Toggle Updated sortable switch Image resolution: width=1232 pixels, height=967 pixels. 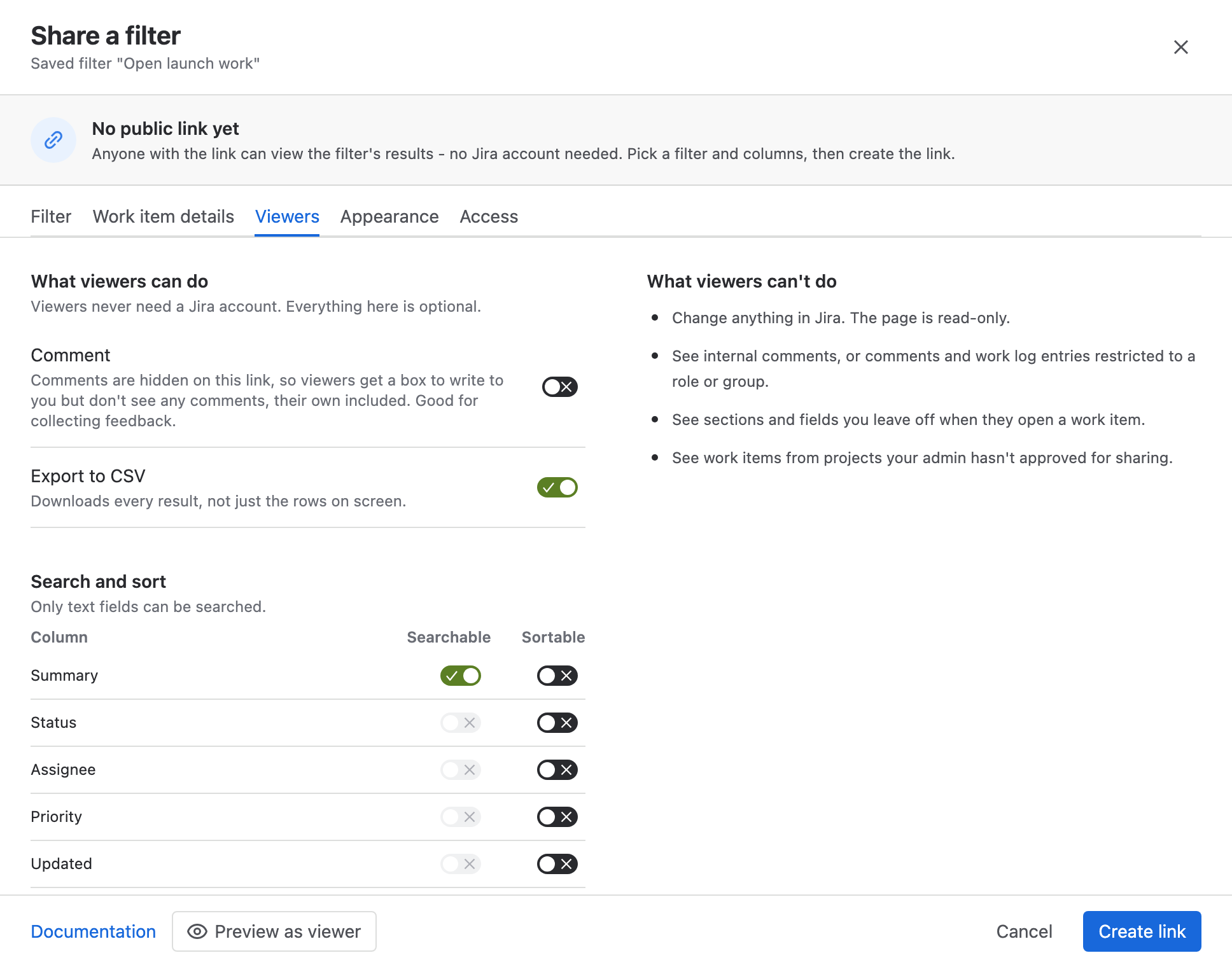[x=557, y=864]
